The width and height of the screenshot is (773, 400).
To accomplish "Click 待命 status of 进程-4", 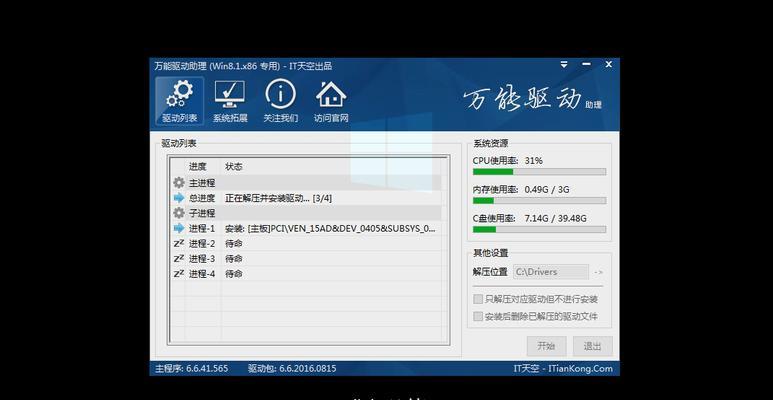I will coord(234,274).
